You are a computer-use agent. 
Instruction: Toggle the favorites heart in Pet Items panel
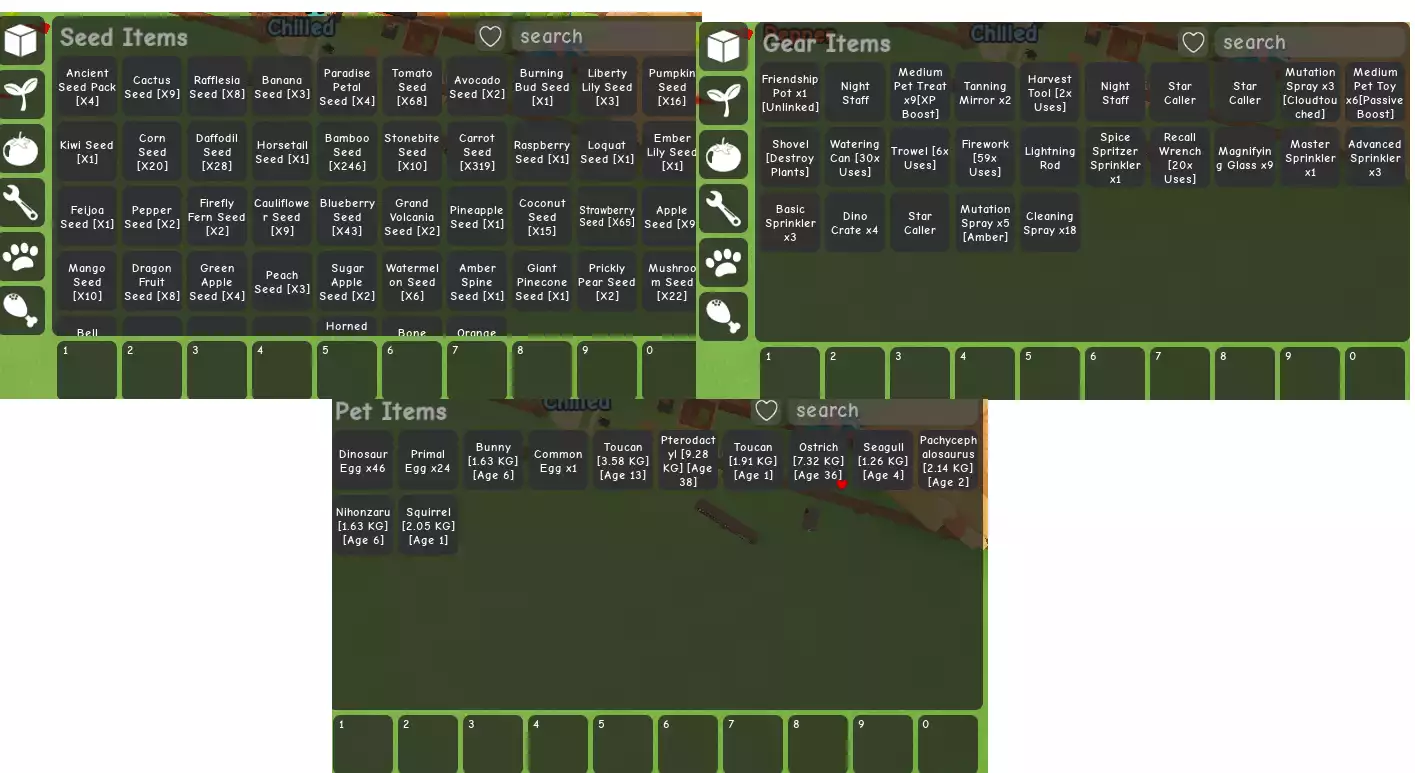tap(766, 411)
